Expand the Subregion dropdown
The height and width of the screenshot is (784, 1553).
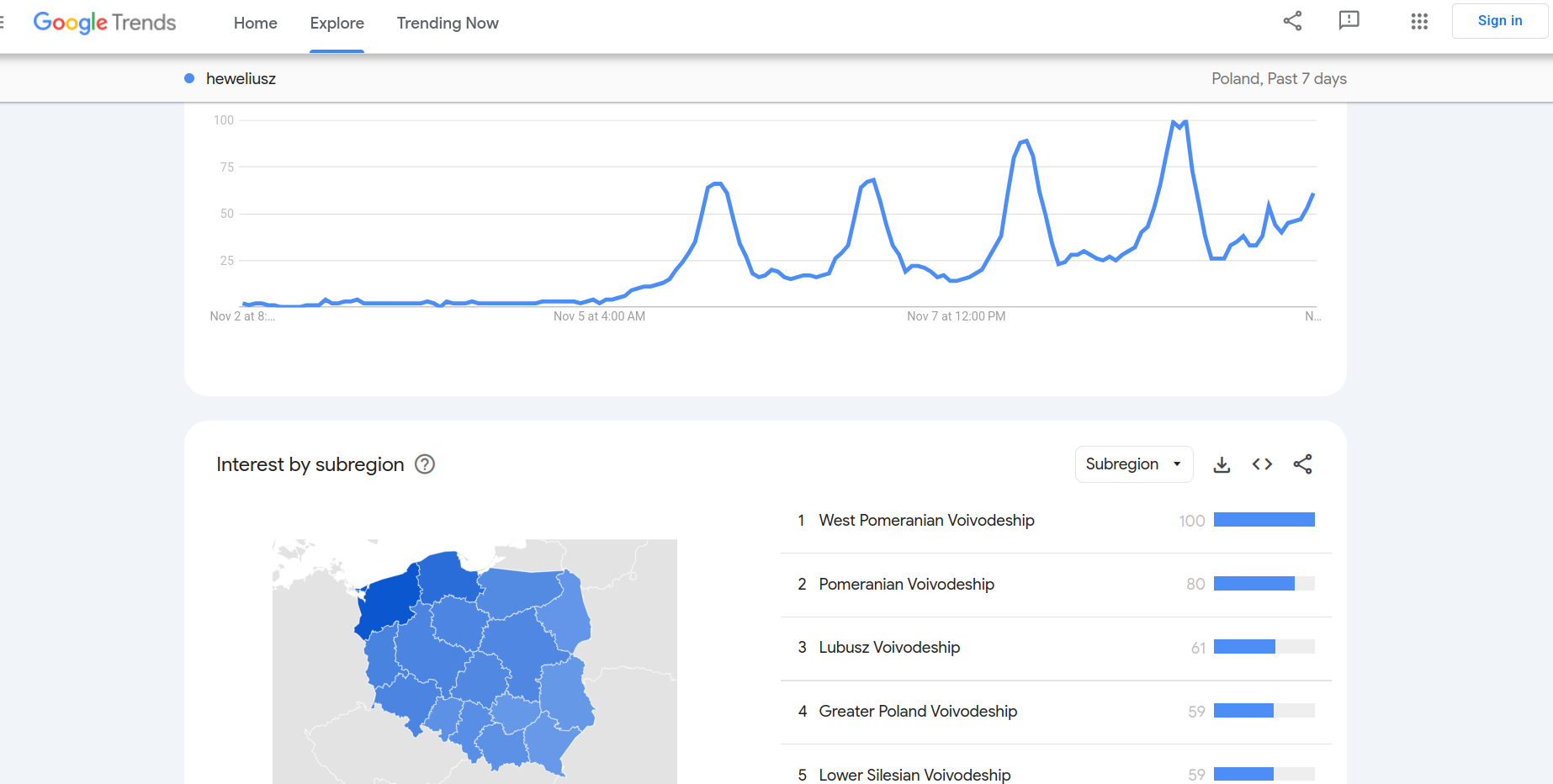[1133, 464]
